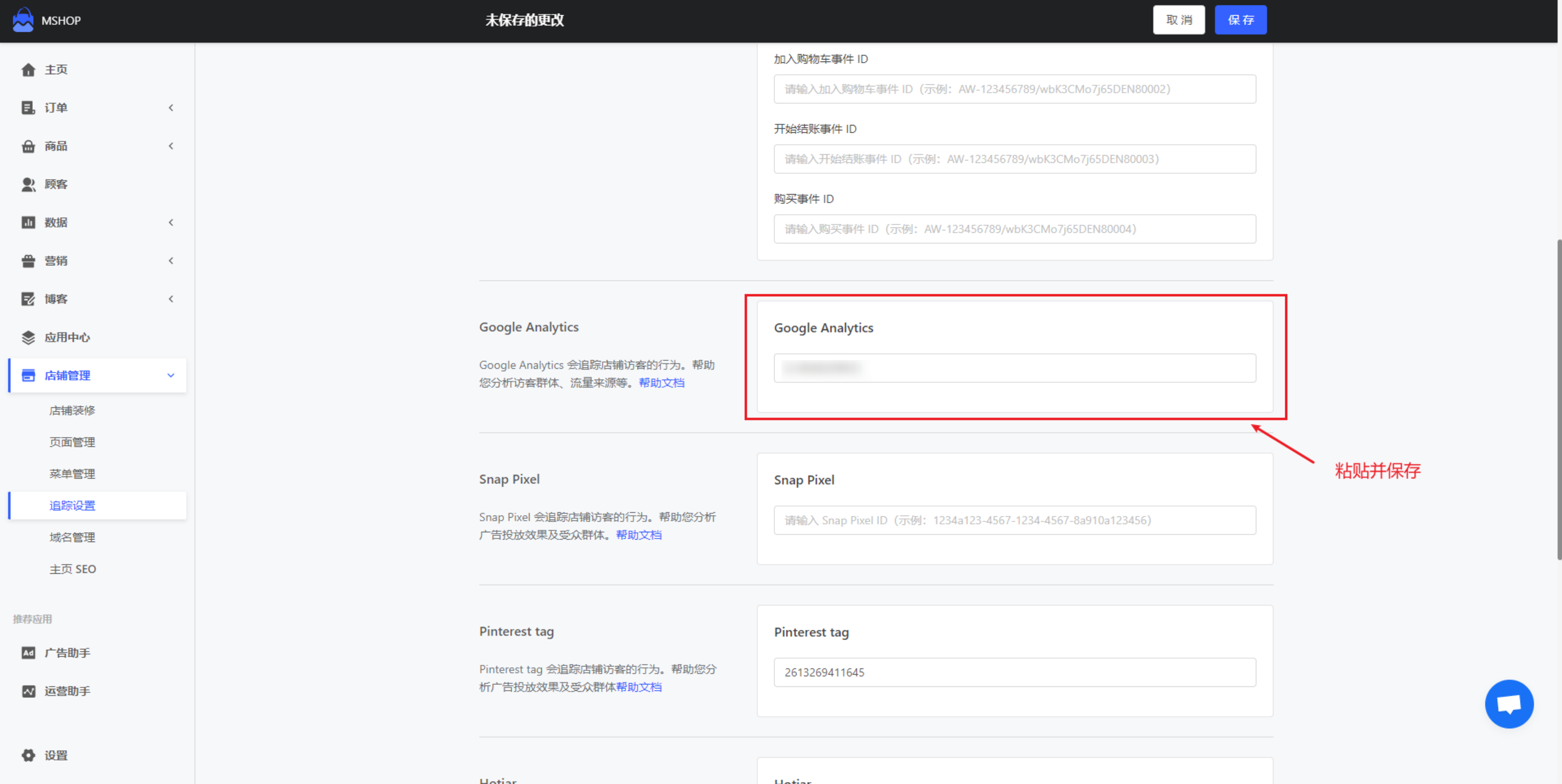Click the Snap Pixel ID input field
The width and height of the screenshot is (1562, 784).
tap(1014, 520)
